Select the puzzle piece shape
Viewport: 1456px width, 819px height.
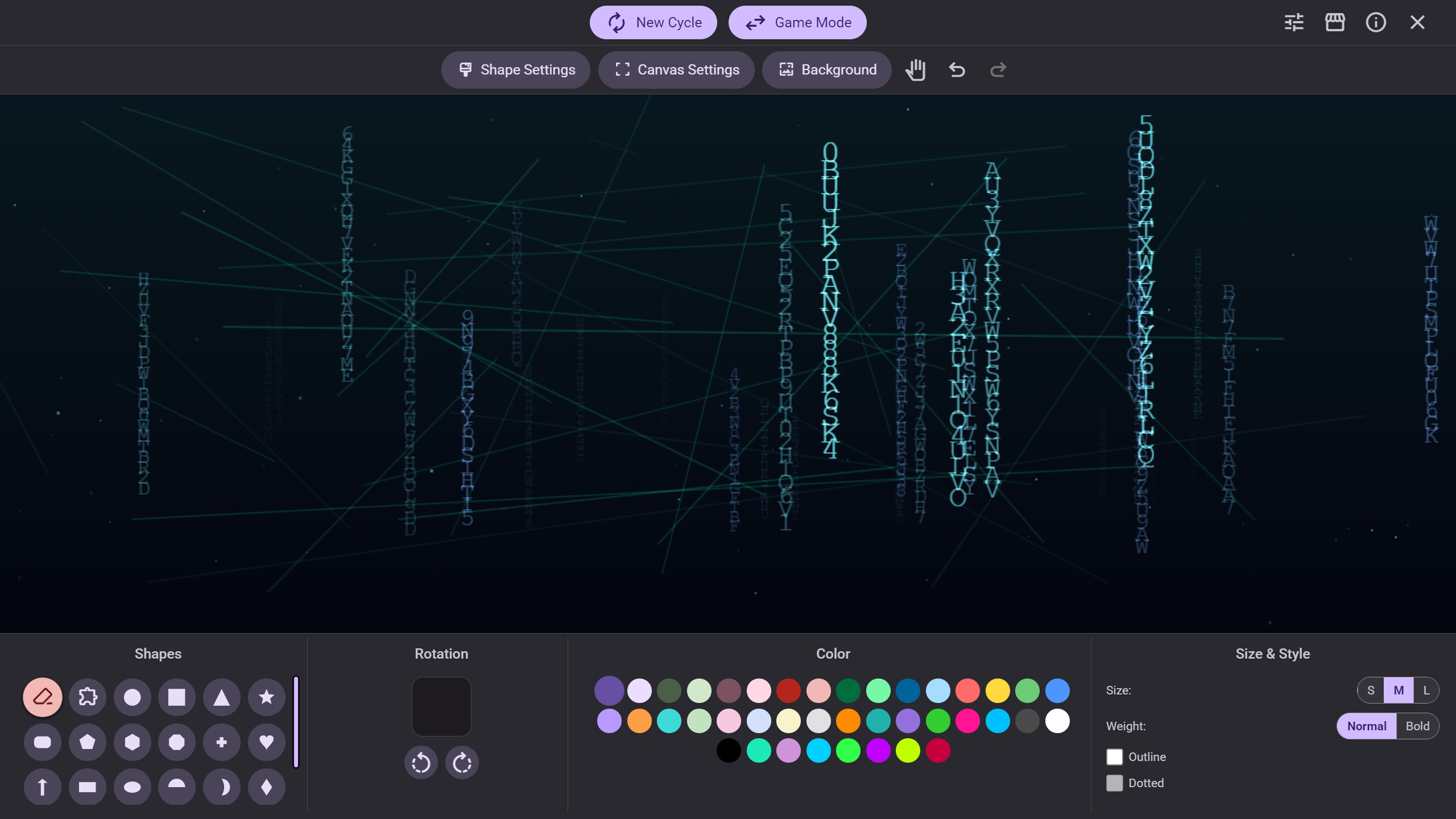[87, 697]
